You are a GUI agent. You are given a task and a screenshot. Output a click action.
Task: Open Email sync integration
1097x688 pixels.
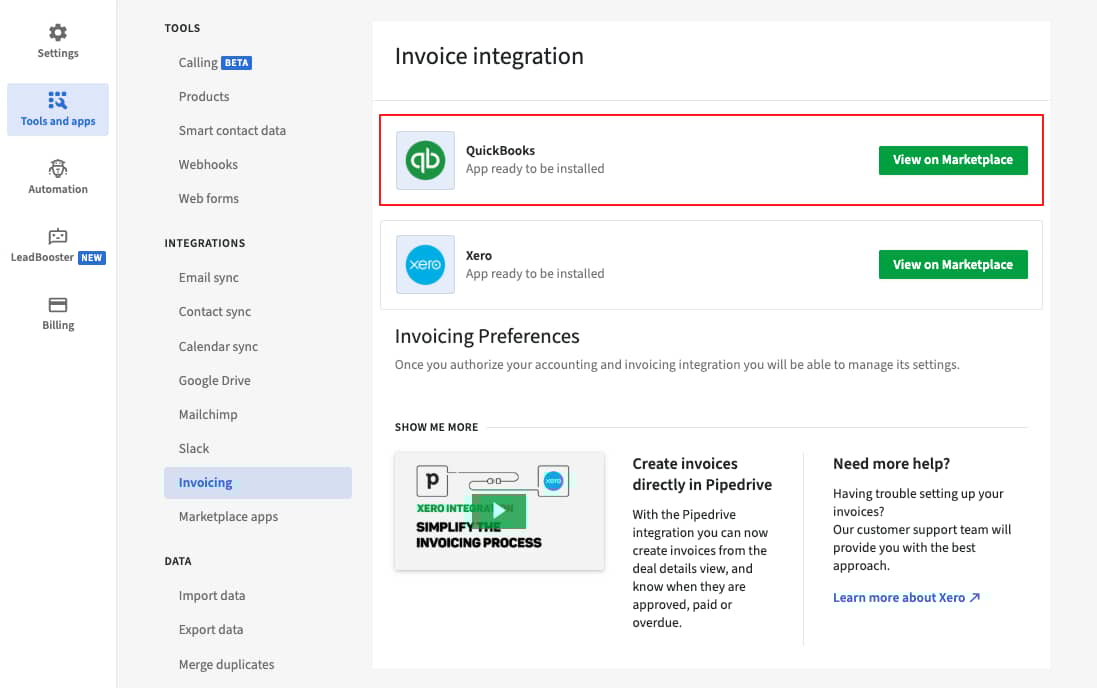(x=208, y=277)
